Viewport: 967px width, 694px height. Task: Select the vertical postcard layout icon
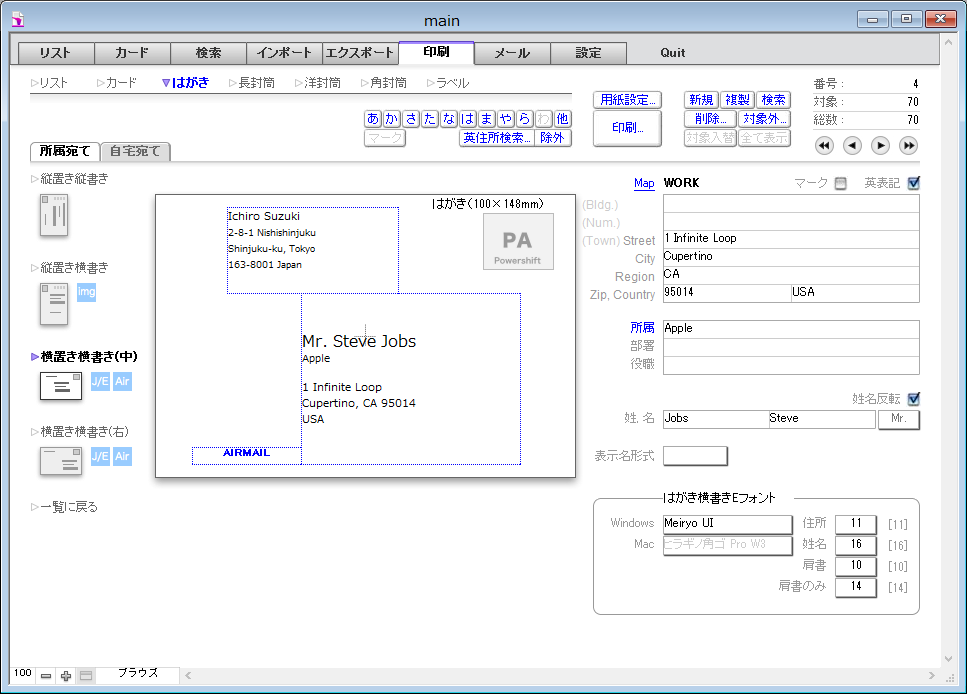click(54, 215)
